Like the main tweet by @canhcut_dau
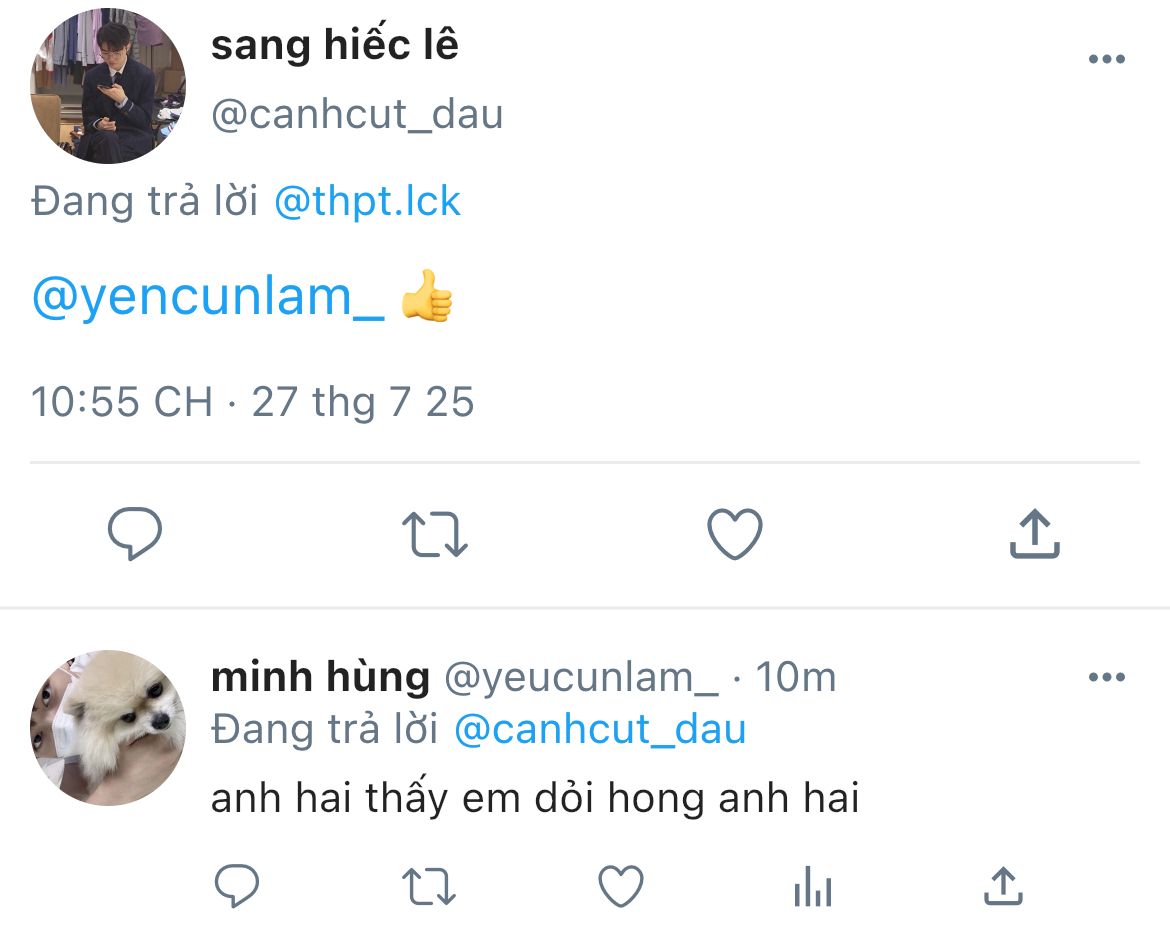Screen dimensions: 1170x929 tap(735, 534)
